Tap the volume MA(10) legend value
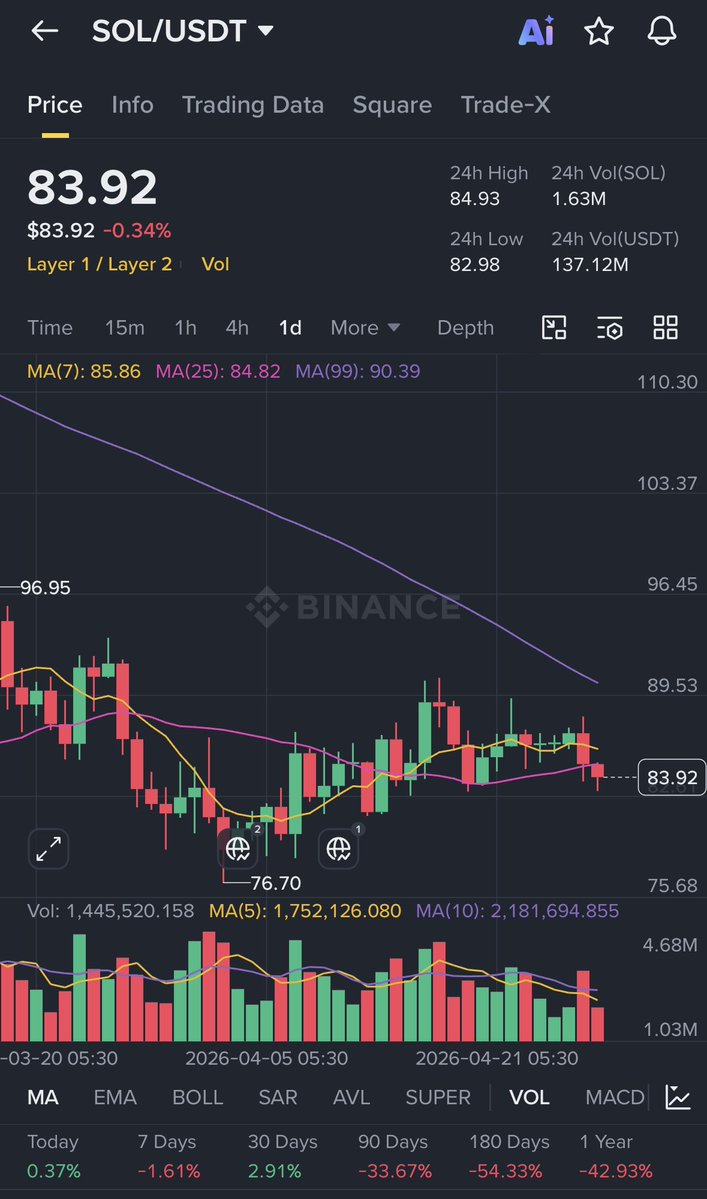The height and width of the screenshot is (1199, 707). tap(517, 911)
